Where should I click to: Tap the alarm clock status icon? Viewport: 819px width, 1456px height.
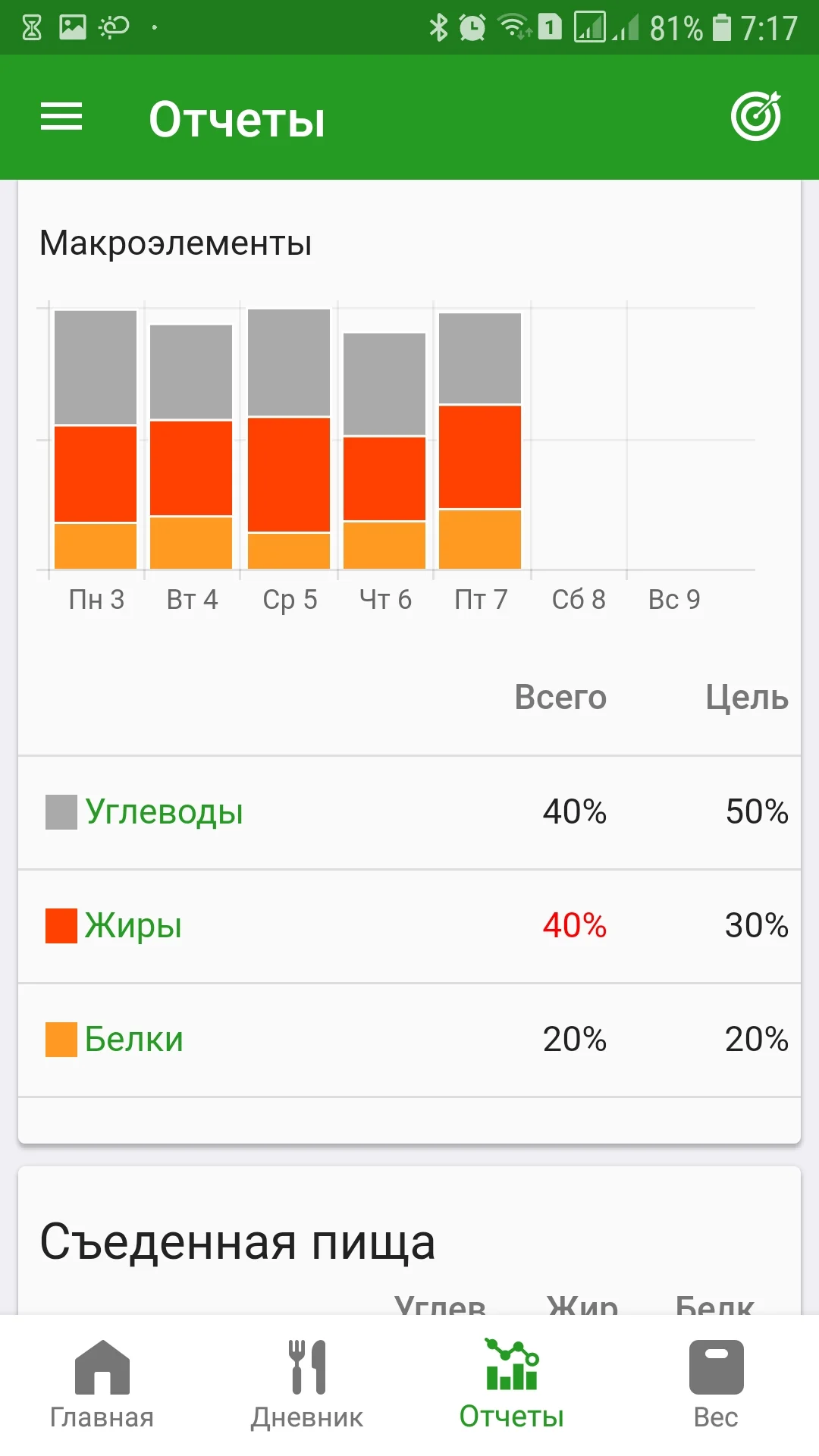[x=472, y=28]
